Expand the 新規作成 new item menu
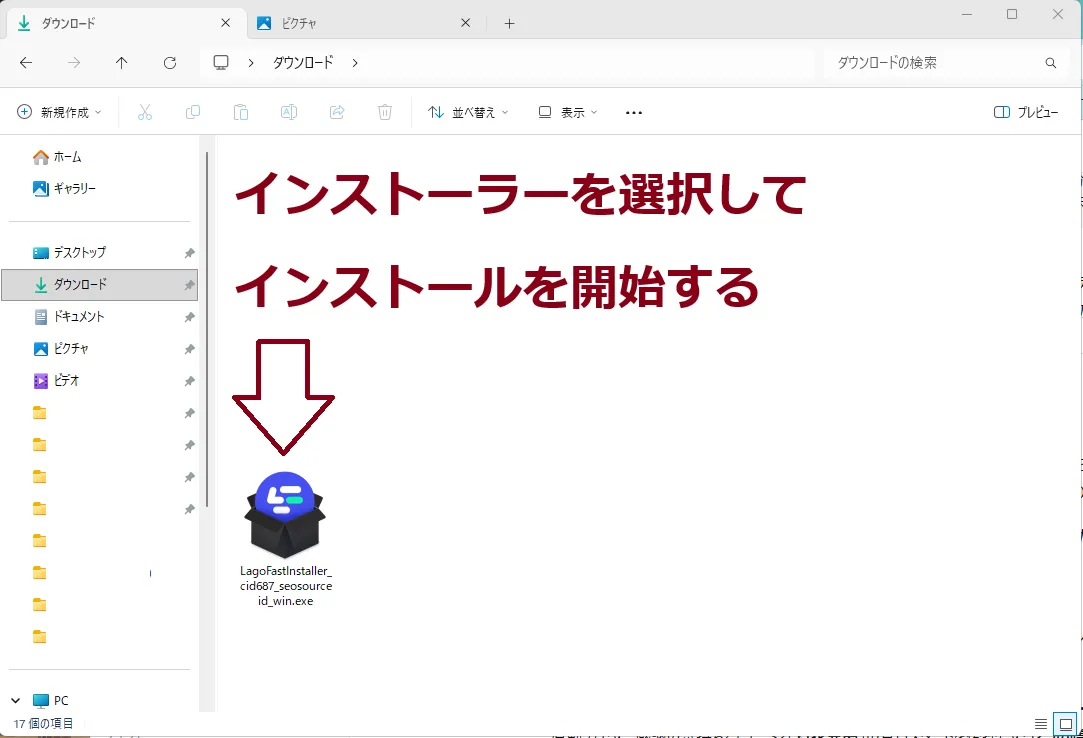Screen dimensions: 1083x738 (x=60, y=112)
